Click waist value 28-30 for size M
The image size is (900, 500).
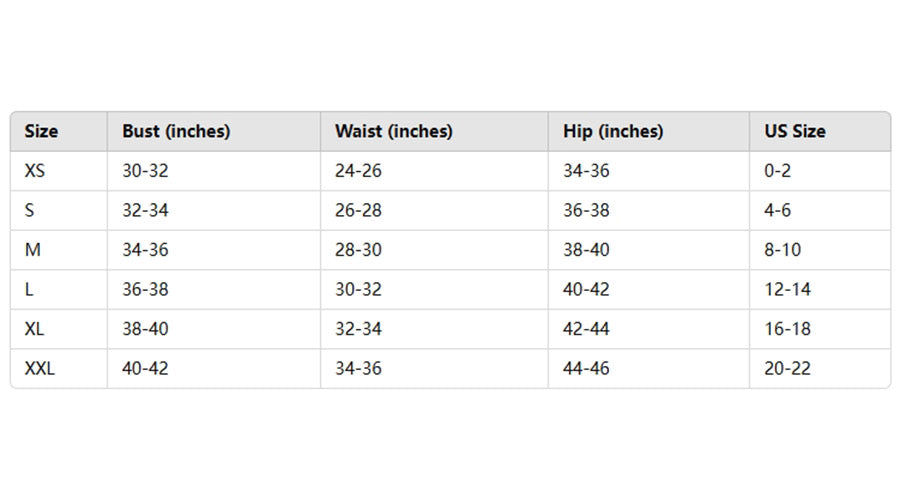coord(358,250)
